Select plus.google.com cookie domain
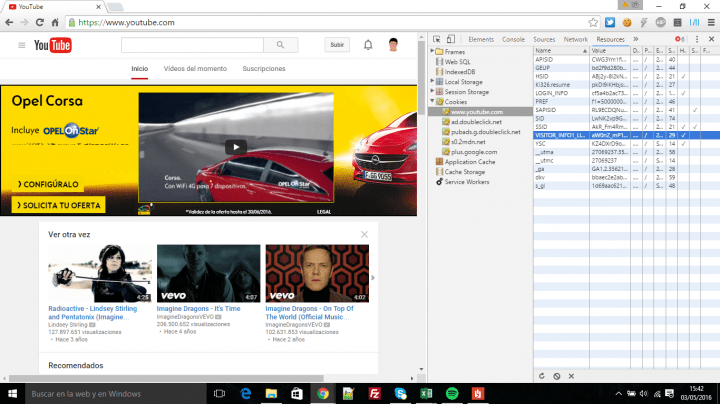Screen dimensions: 720x404 pos(474,152)
